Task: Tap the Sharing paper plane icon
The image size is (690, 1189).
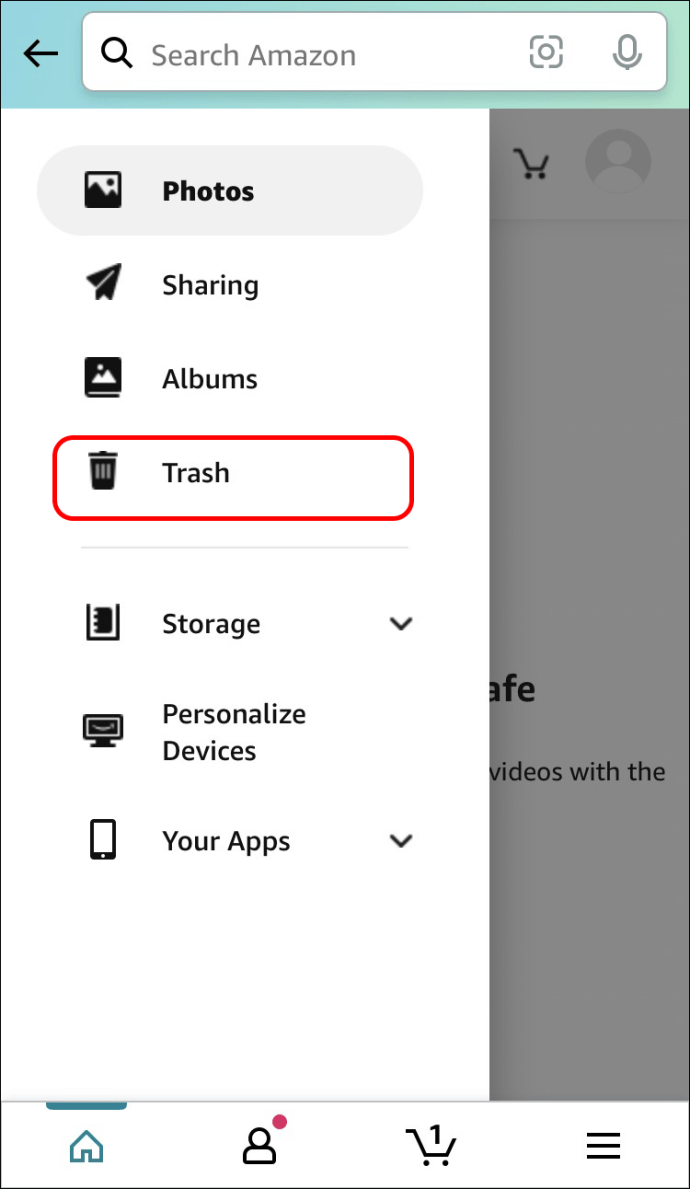Action: [x=103, y=285]
